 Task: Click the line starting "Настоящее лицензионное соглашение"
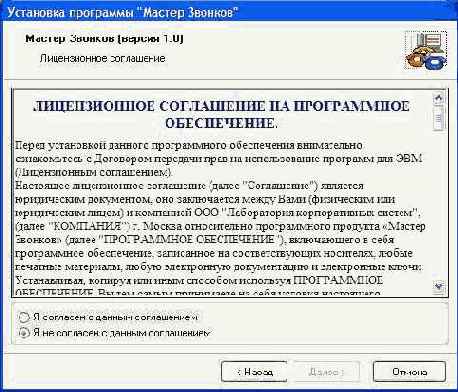(189, 186)
